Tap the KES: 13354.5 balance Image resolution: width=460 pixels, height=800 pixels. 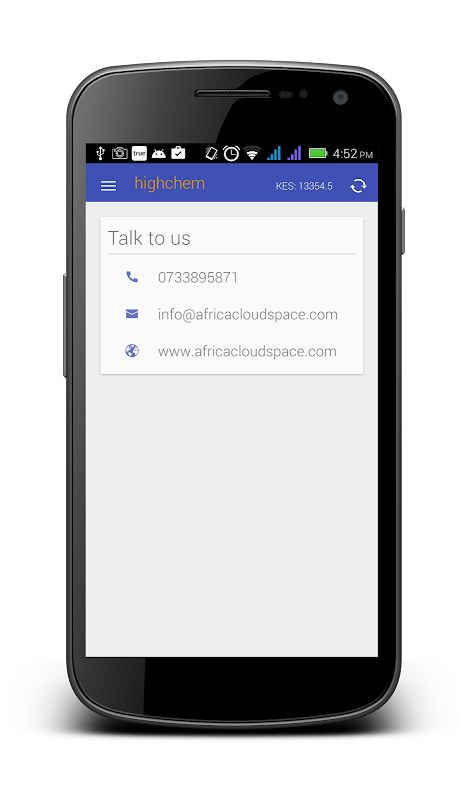[x=304, y=186]
